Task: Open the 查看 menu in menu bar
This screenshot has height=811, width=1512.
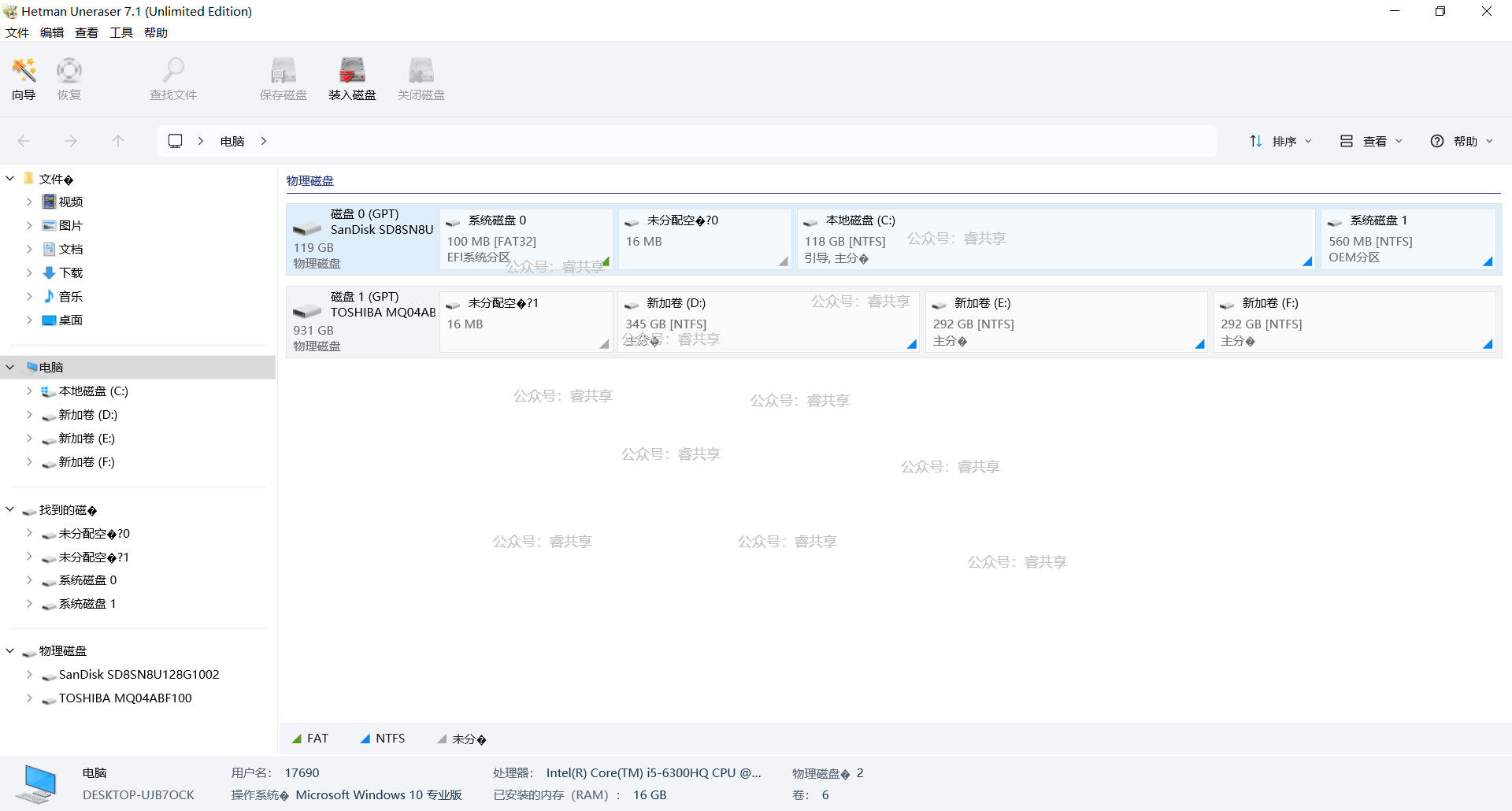Action: [x=87, y=32]
